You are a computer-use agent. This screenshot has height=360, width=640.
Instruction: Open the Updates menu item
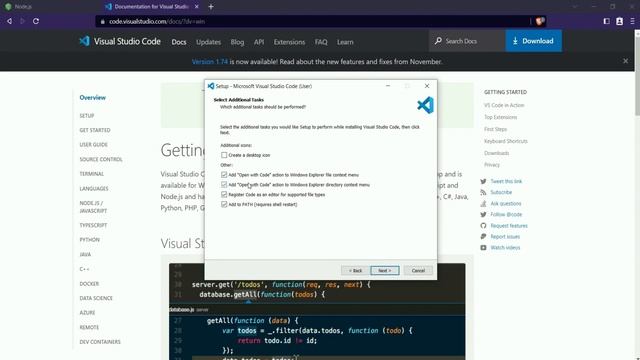[x=208, y=42]
